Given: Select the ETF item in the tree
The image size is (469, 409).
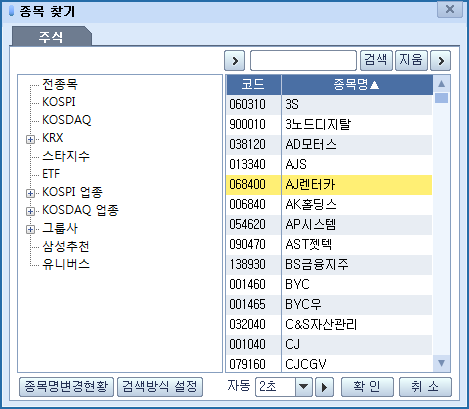Looking at the screenshot, I should 51,174.
